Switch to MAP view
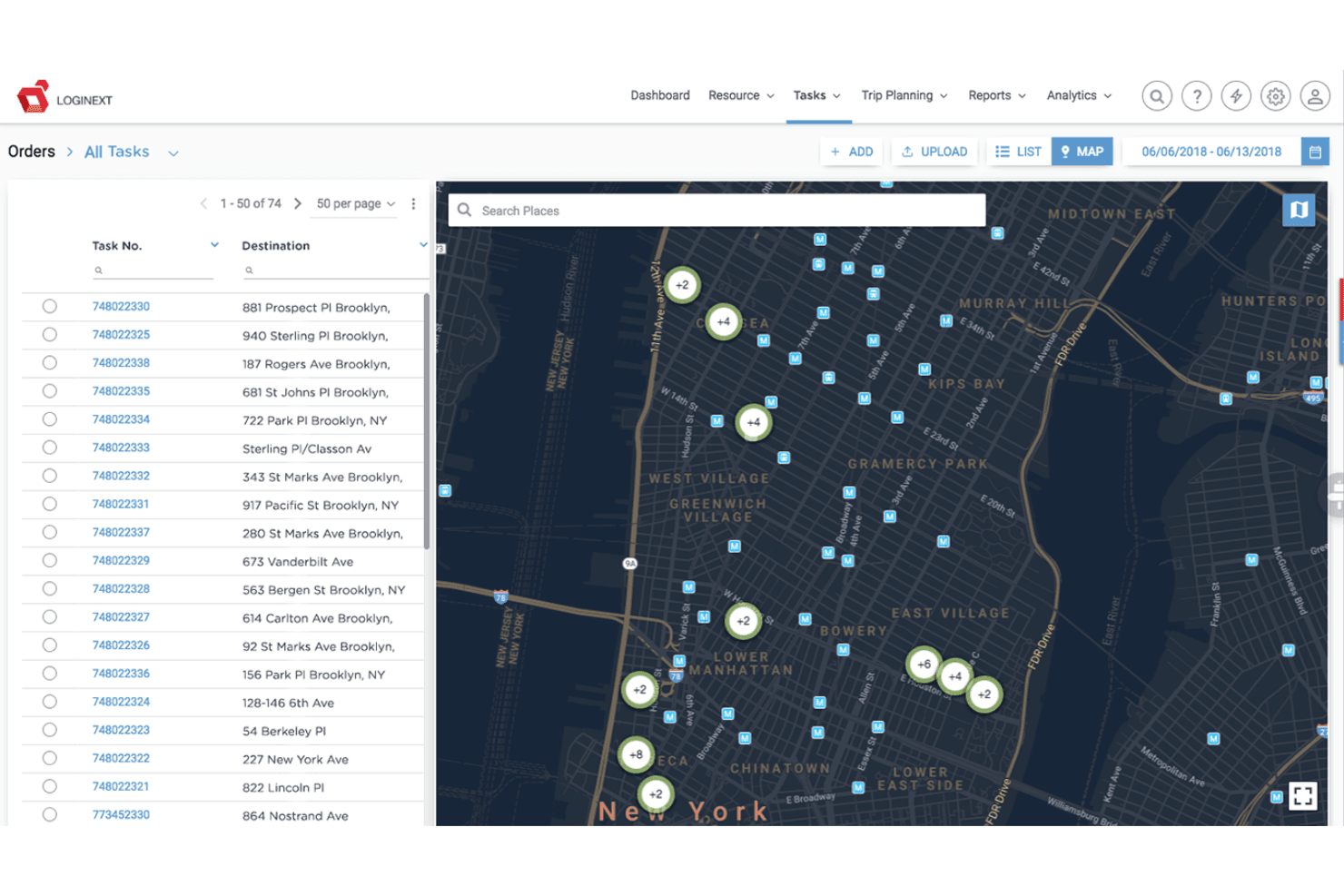Screen dimensions: 1344x896 (x=1082, y=152)
